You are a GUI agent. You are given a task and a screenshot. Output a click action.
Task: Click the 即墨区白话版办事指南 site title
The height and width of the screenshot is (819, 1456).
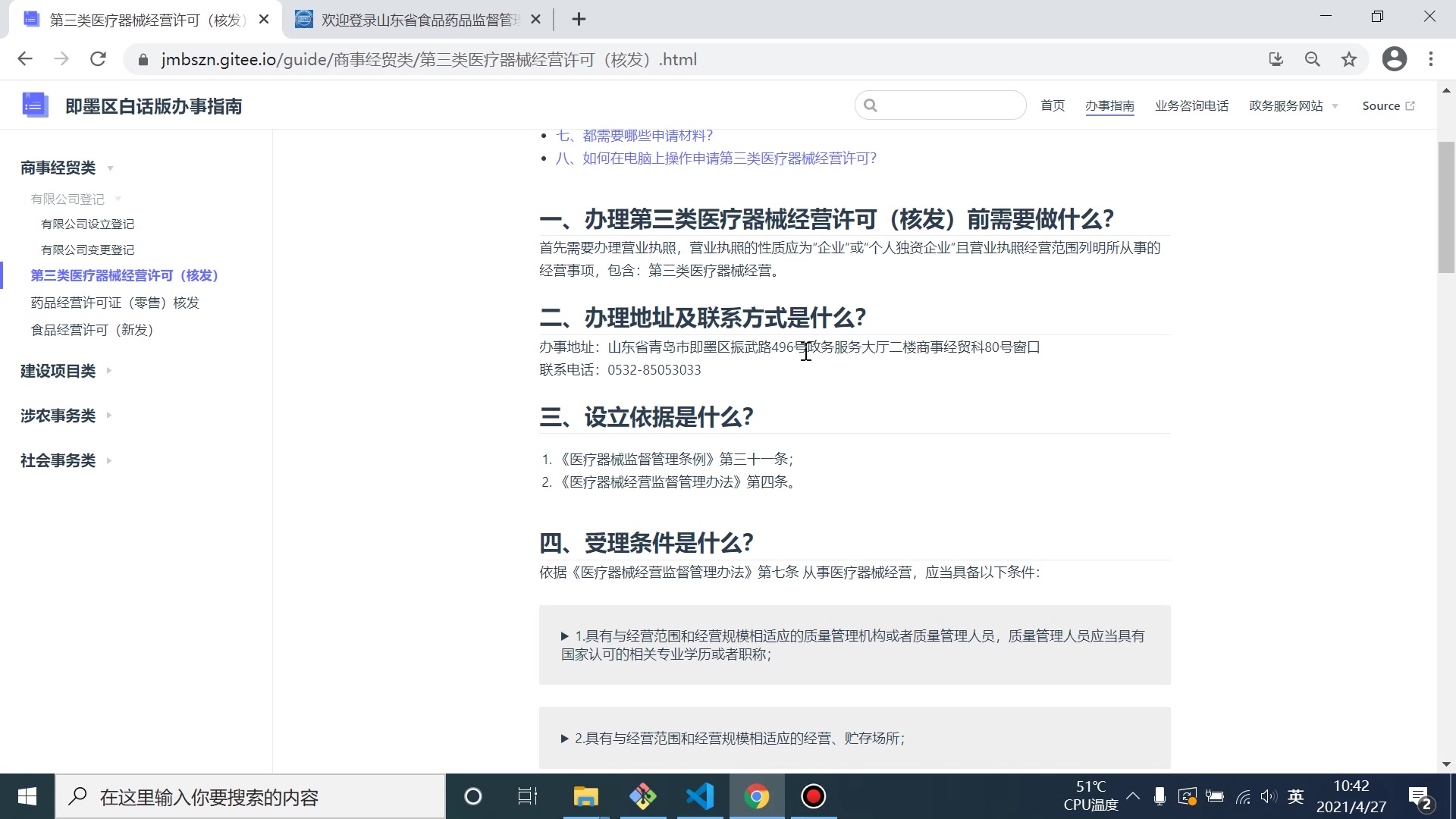[154, 106]
